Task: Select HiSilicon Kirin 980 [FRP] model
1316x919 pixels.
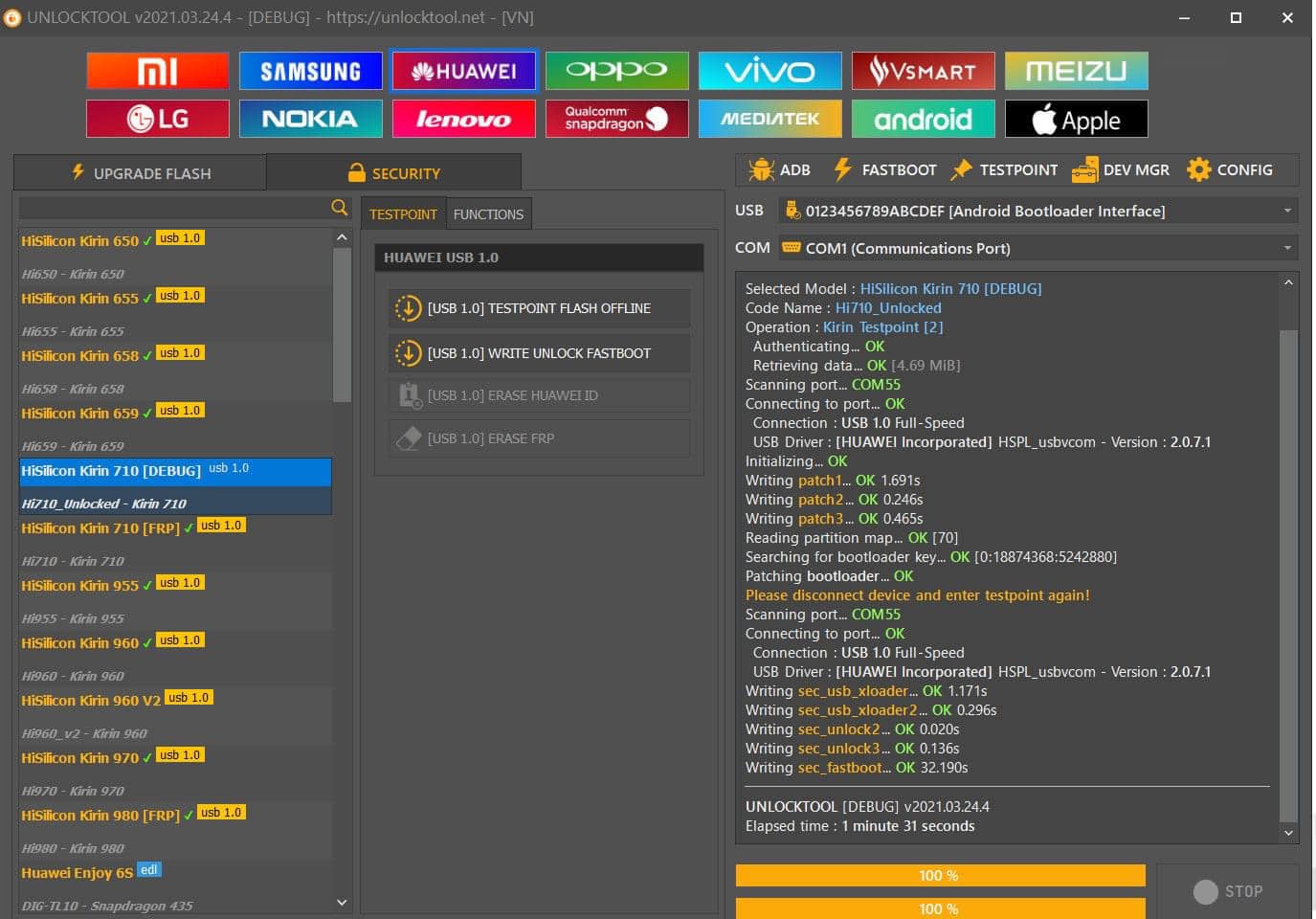Action: pyautogui.click(x=175, y=831)
